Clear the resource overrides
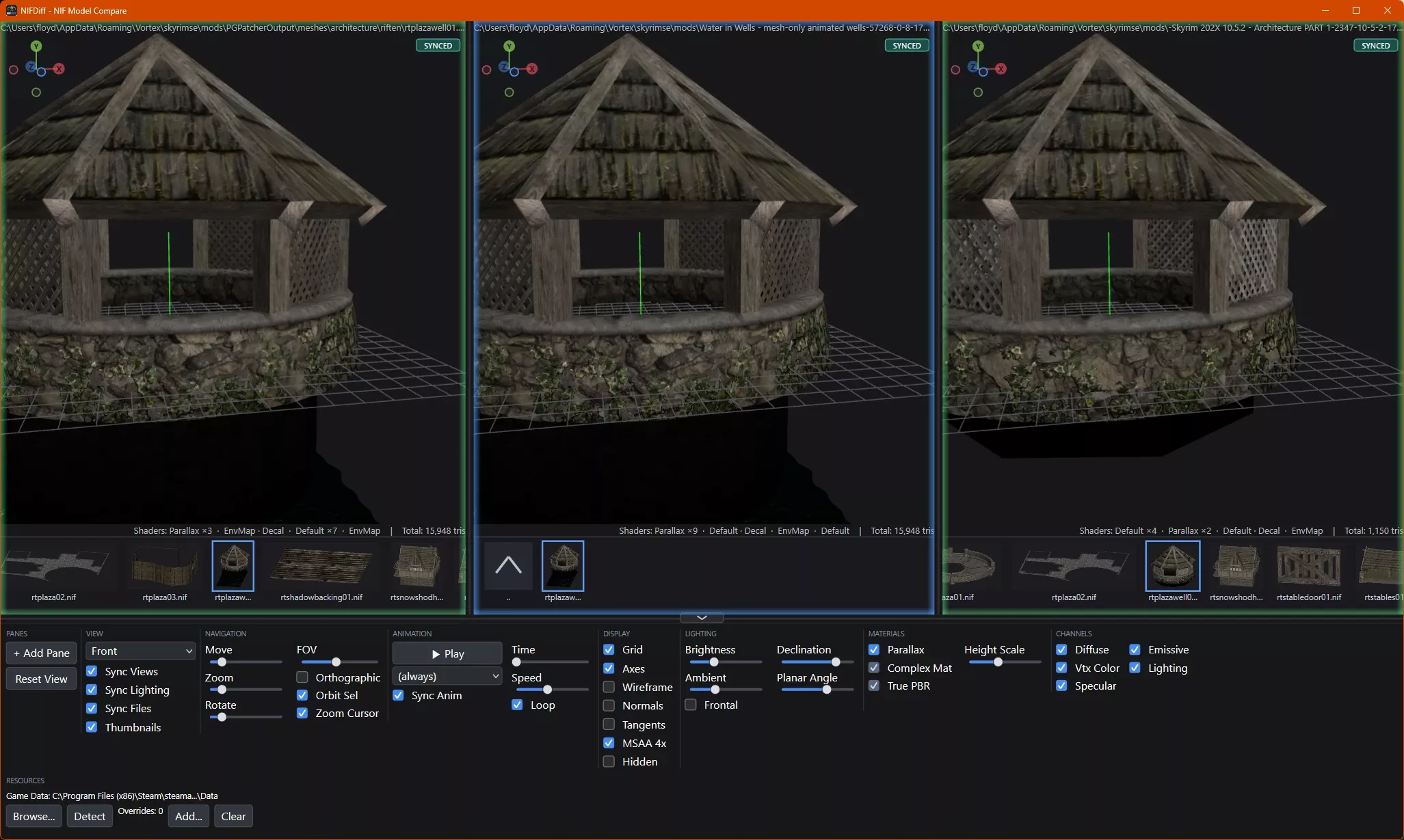 [x=233, y=816]
